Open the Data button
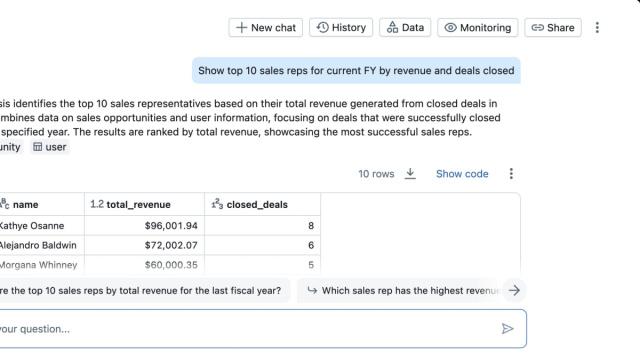640x360 pixels. point(405,27)
